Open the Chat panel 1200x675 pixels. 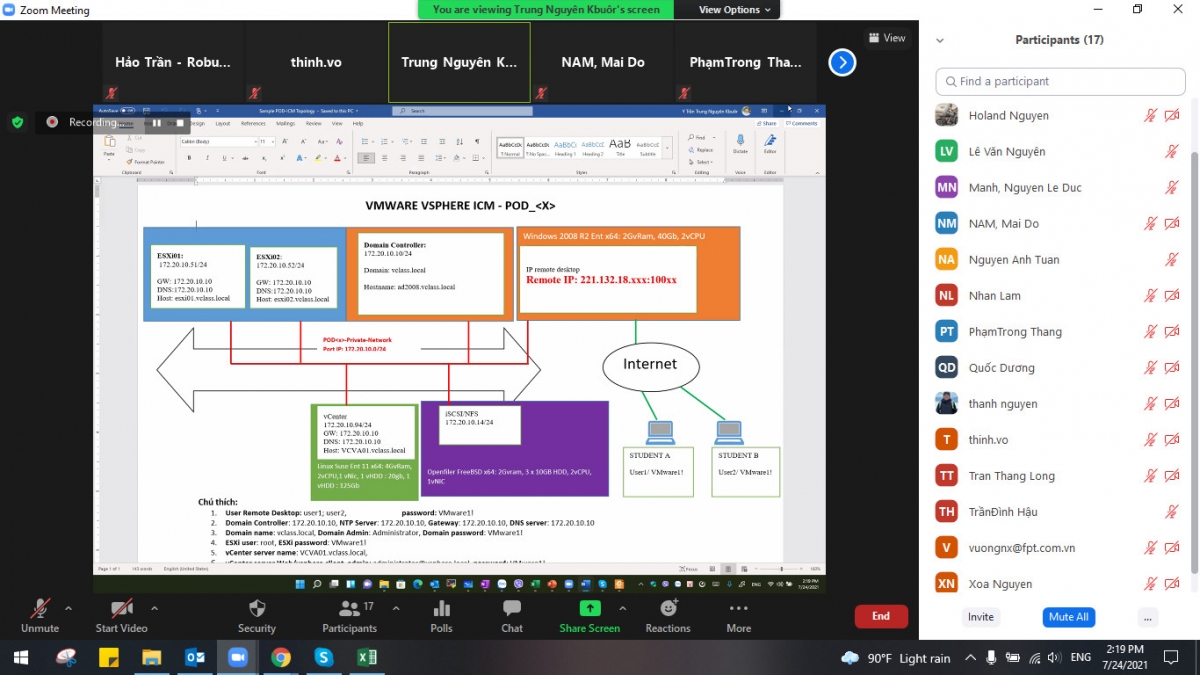tap(512, 616)
